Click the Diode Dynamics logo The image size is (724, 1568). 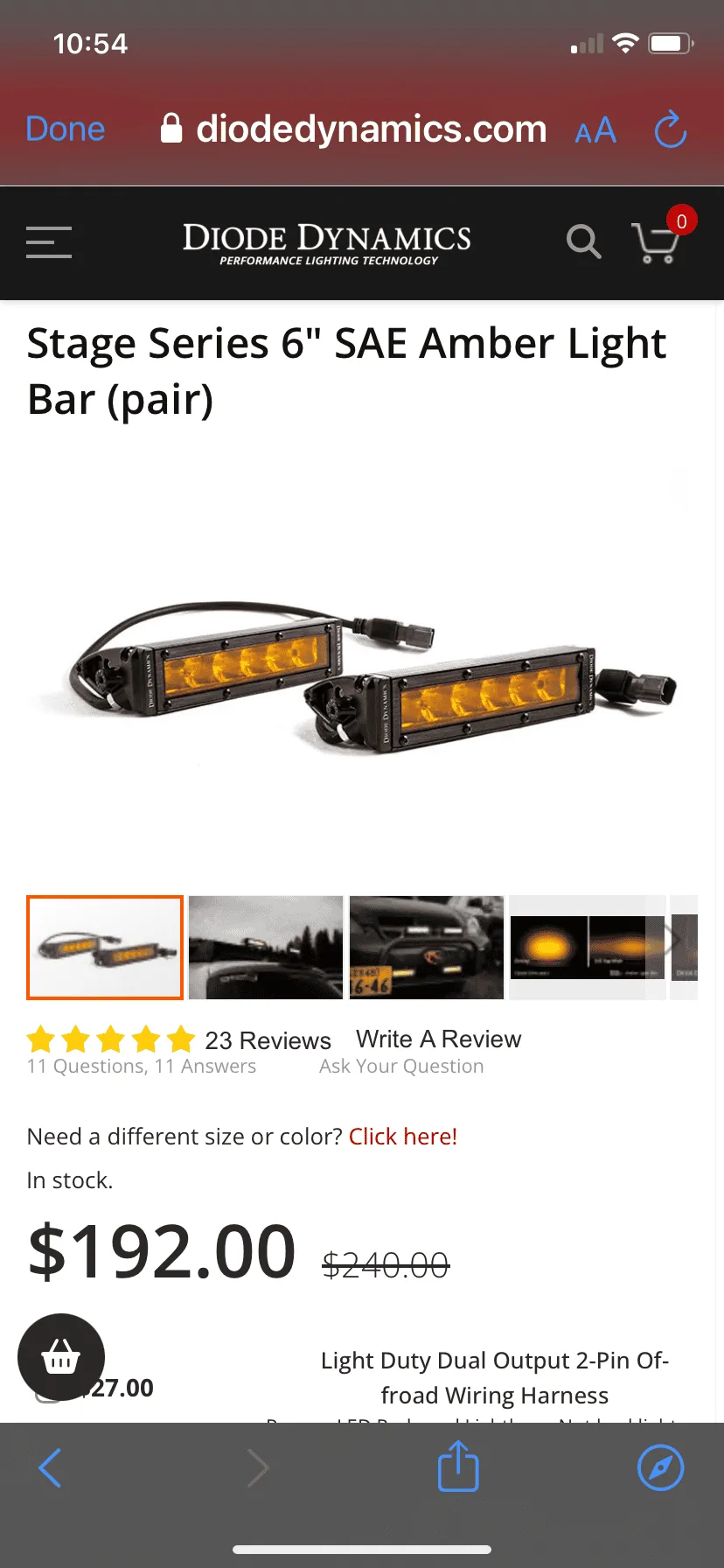pyautogui.click(x=327, y=243)
